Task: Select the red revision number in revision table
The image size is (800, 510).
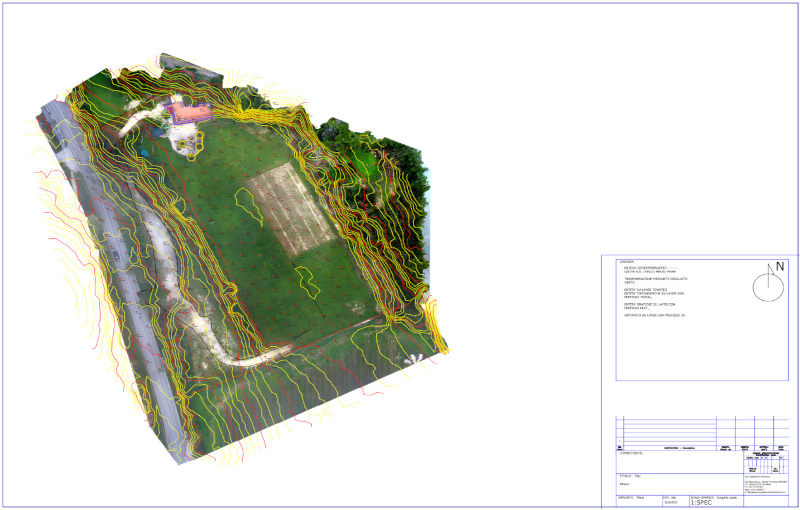Action: click(620, 441)
